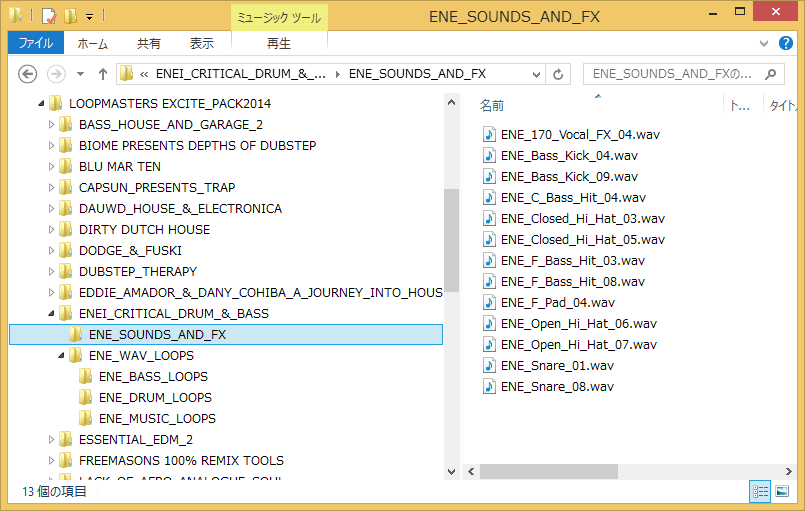The height and width of the screenshot is (511, 805).
Task: Select DODGE_&_FUSKI folder in tree
Action: (130, 251)
